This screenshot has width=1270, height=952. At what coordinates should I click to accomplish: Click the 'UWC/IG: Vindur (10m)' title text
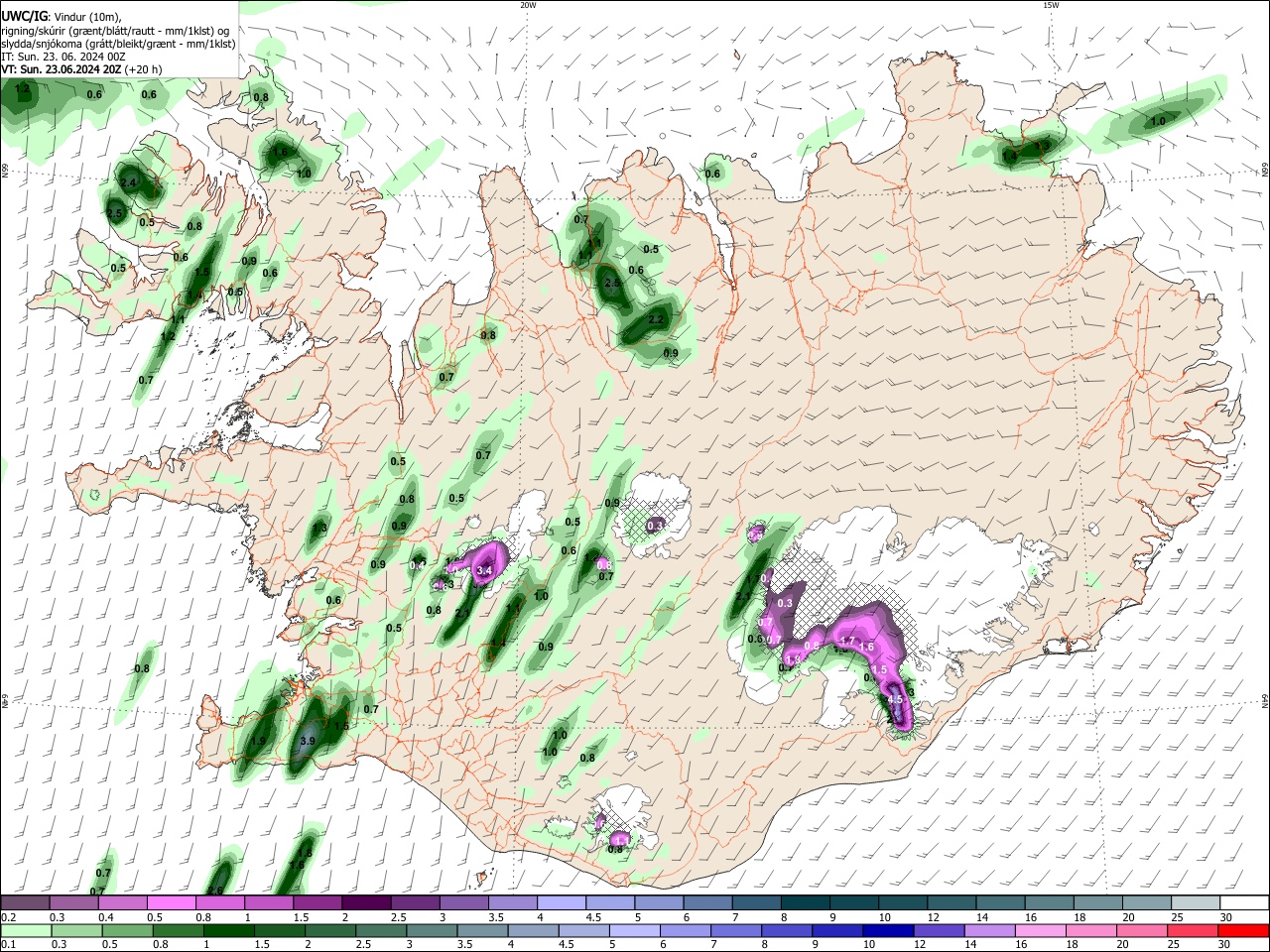point(60,16)
